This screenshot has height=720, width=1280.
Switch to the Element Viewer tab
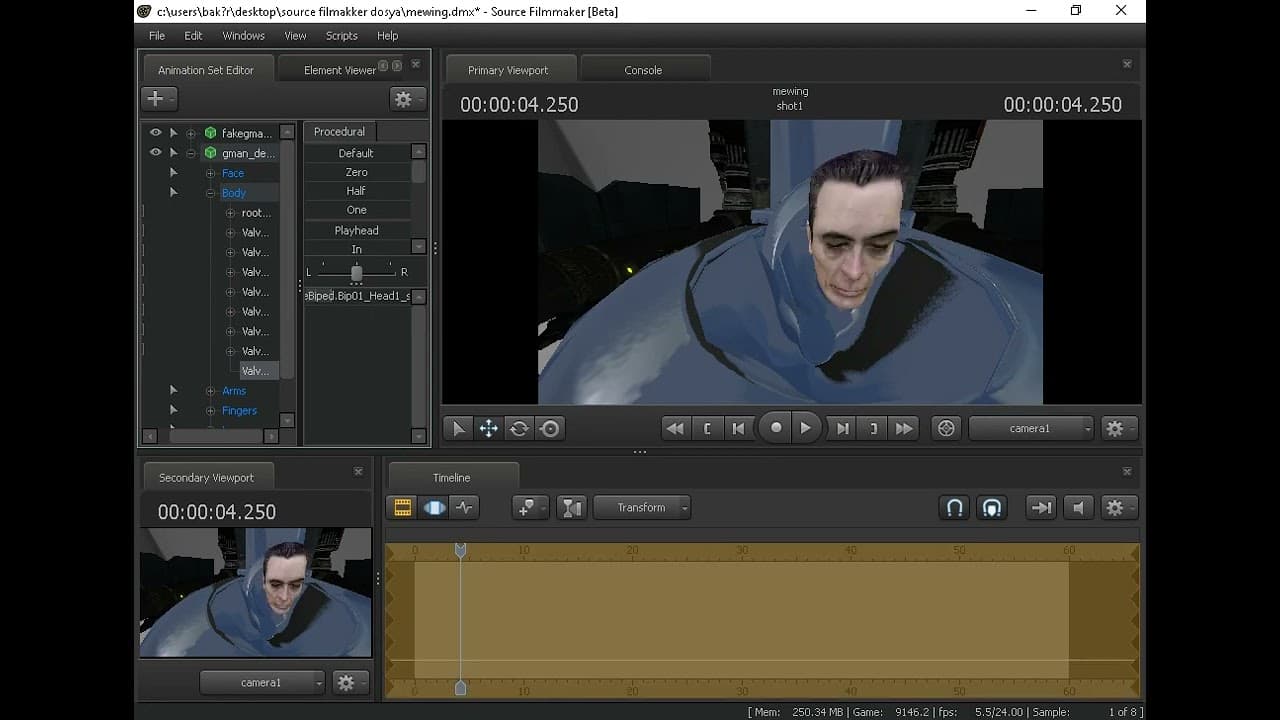(x=340, y=70)
